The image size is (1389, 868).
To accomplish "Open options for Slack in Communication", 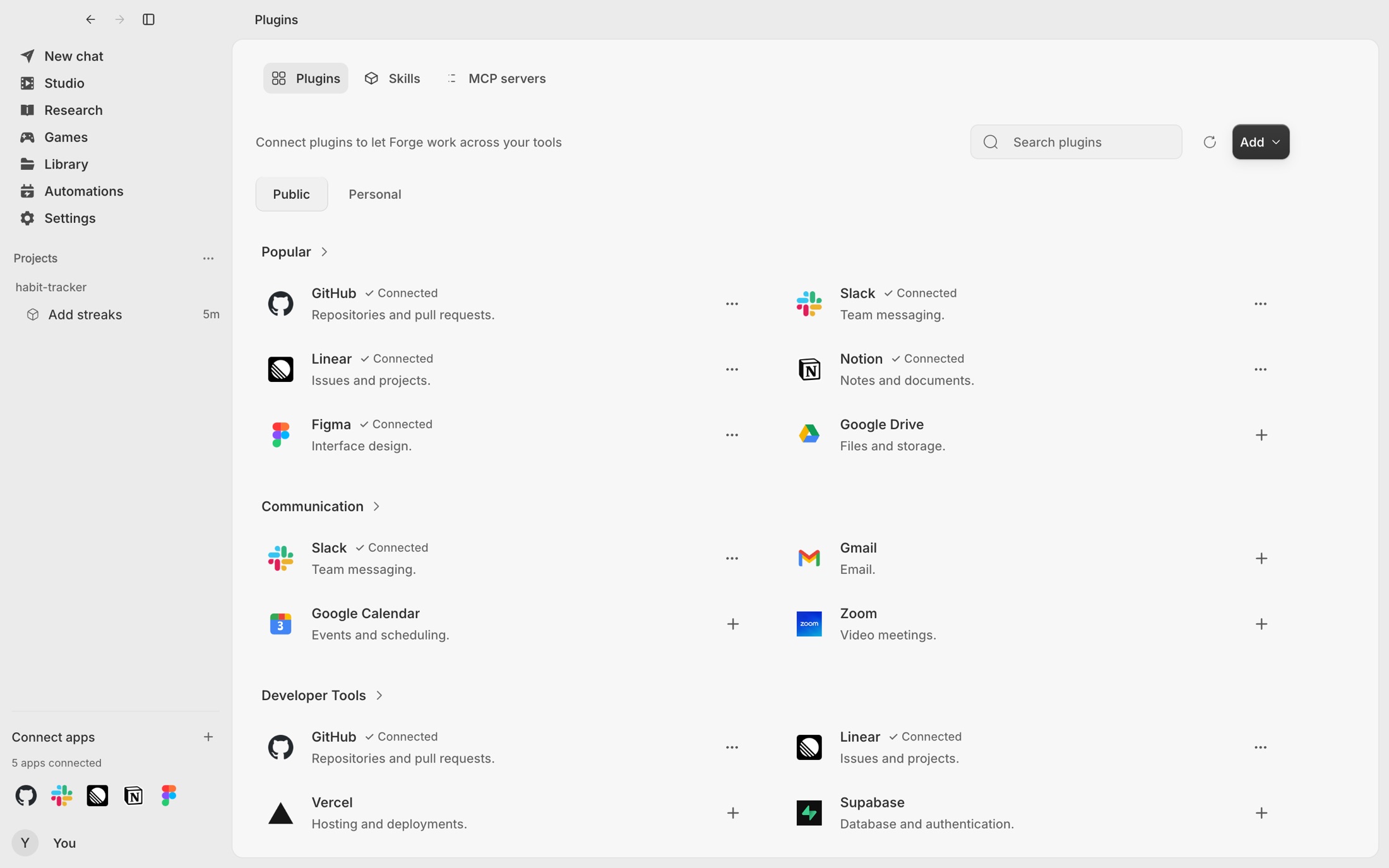I will pyautogui.click(x=732, y=559).
